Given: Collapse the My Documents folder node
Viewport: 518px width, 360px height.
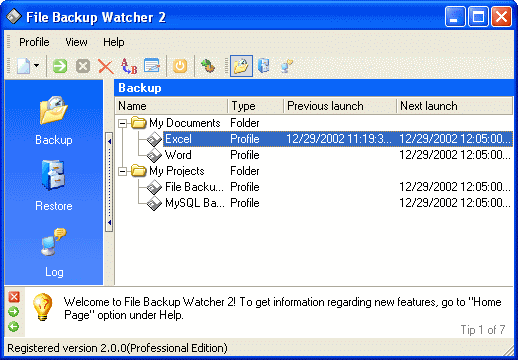Looking at the screenshot, I should 123,124.
